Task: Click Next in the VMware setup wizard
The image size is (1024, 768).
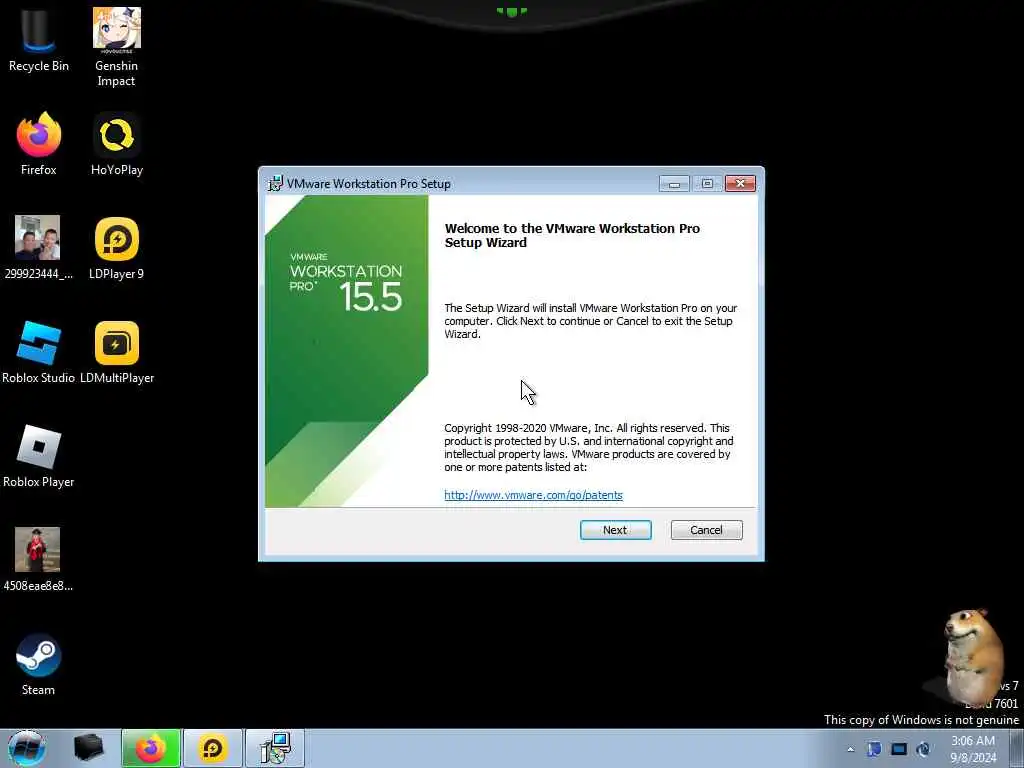Action: (x=615, y=530)
